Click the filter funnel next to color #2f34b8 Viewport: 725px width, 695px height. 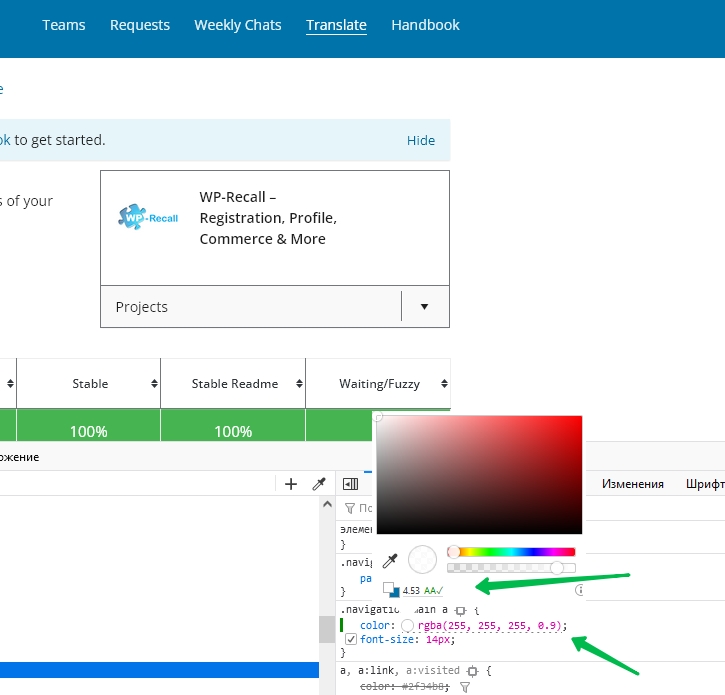pyautogui.click(x=464, y=688)
